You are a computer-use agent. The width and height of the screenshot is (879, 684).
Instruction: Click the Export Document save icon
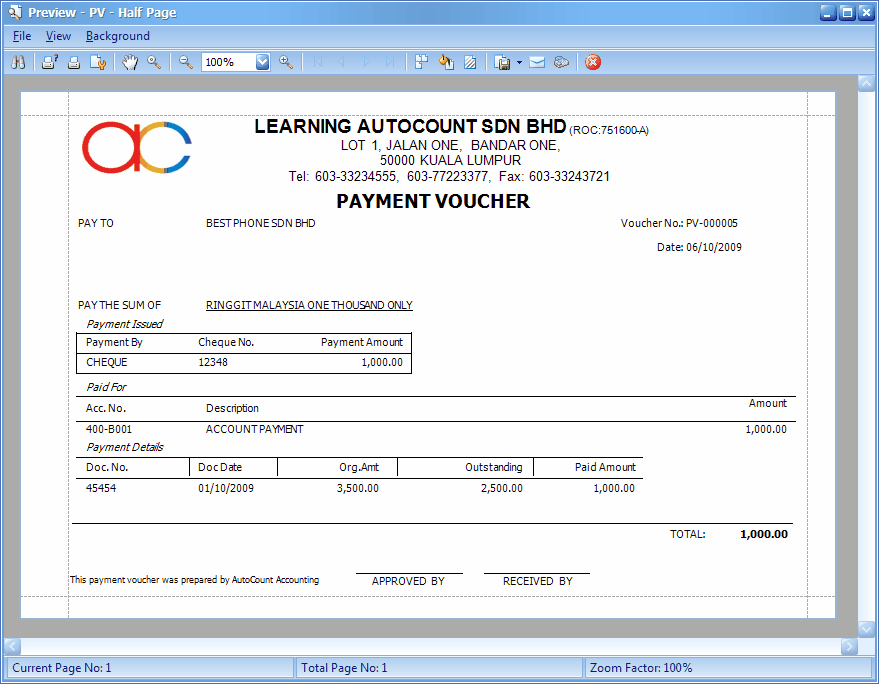(x=502, y=63)
